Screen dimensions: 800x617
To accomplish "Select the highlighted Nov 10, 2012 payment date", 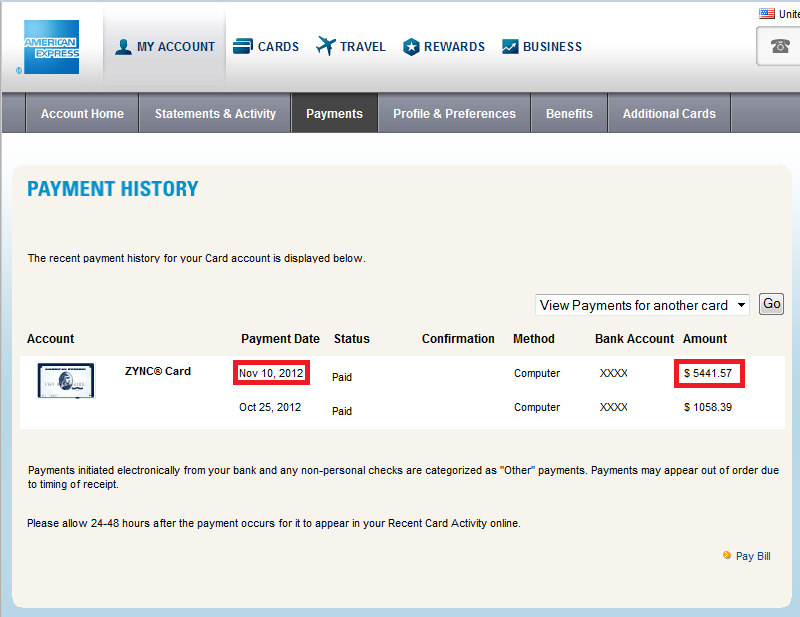I will click(x=271, y=372).
